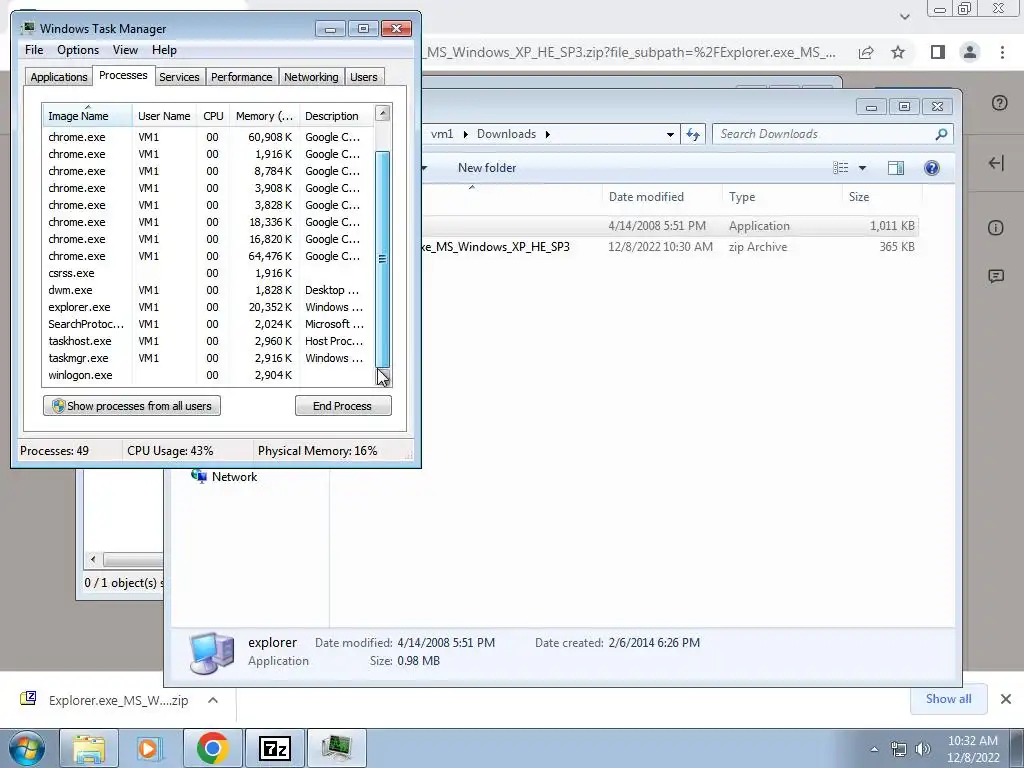Open download item options chevron
The width and height of the screenshot is (1024, 768).
pos(213,700)
